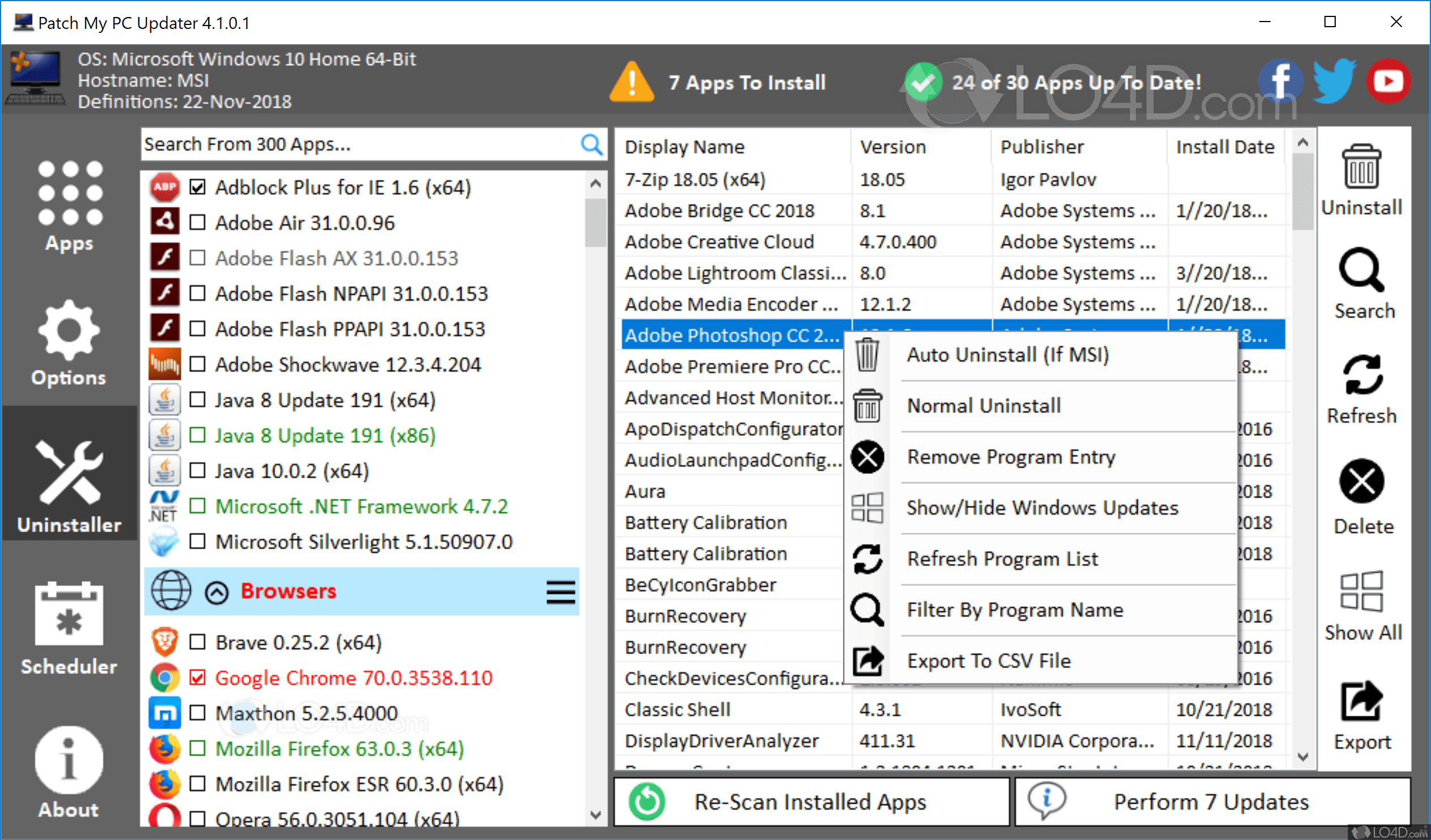Click the Search From 300 Apps field

click(x=358, y=145)
